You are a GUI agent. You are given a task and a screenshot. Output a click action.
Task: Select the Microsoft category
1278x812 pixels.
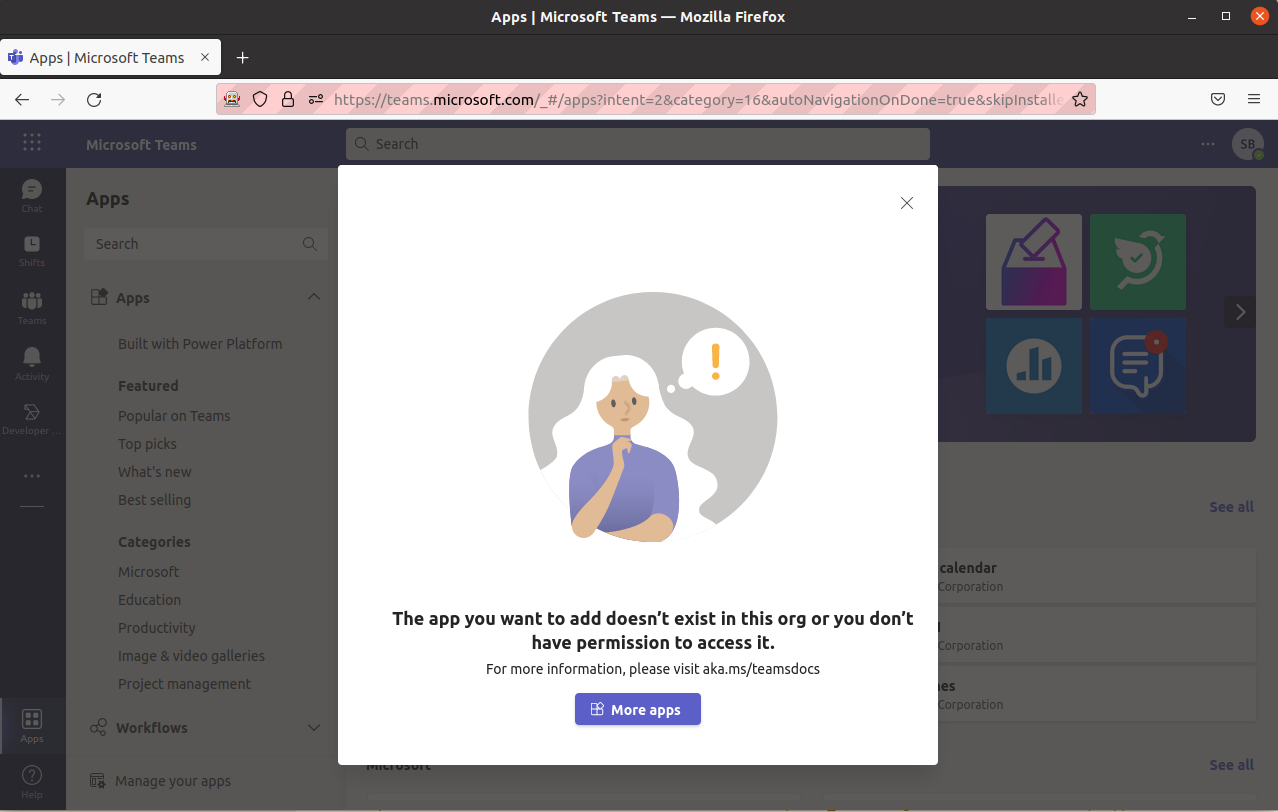[148, 572]
